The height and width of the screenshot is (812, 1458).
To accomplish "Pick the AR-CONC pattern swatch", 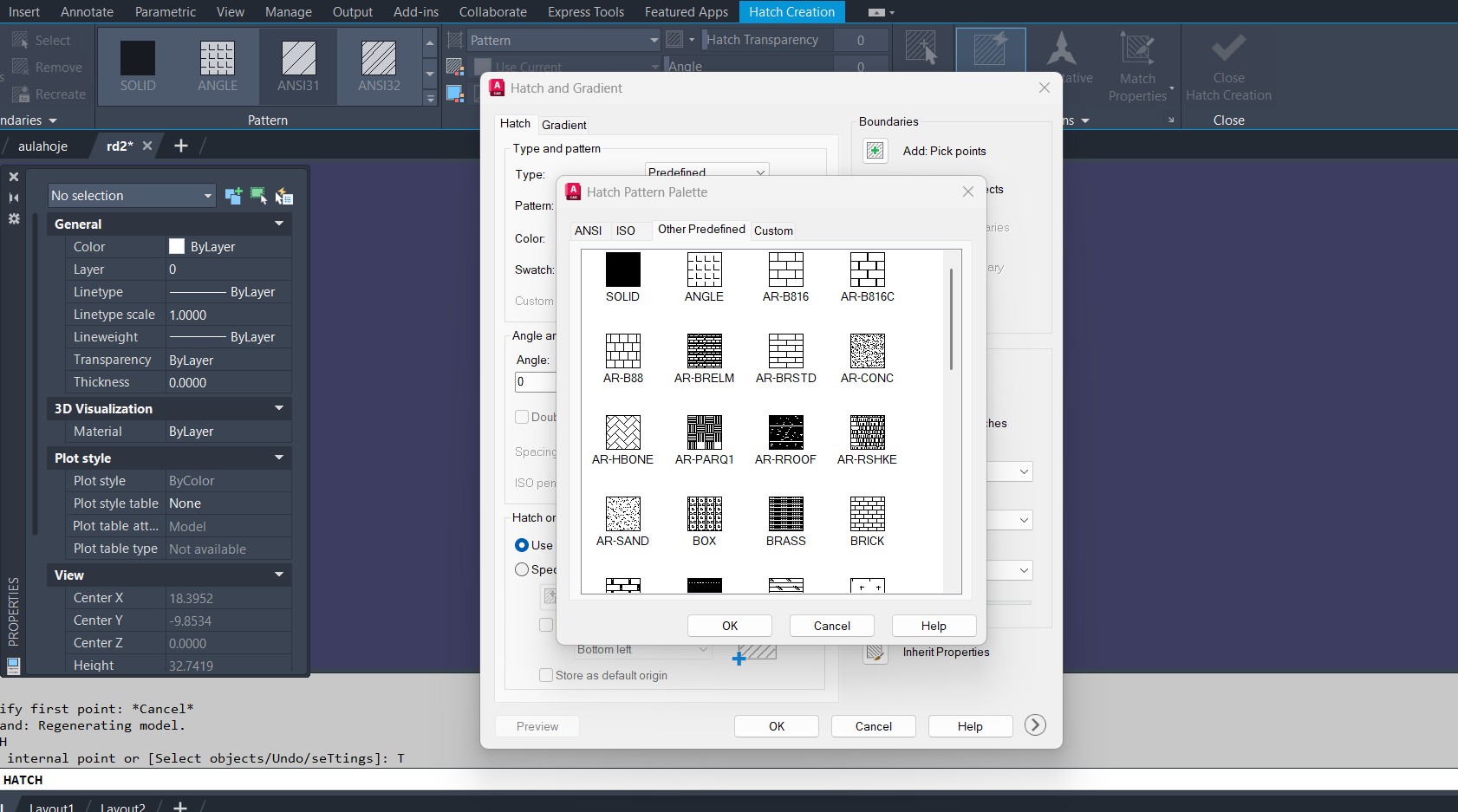I will pos(867,351).
